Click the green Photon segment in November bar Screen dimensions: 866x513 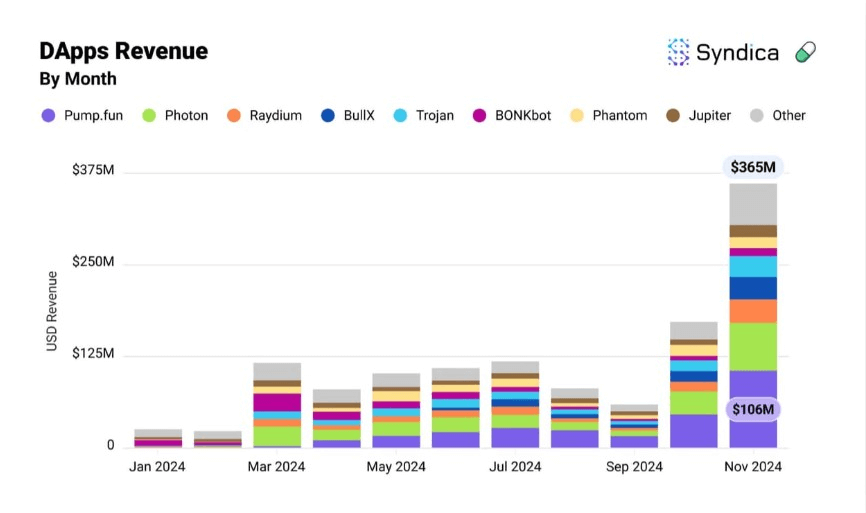point(753,346)
